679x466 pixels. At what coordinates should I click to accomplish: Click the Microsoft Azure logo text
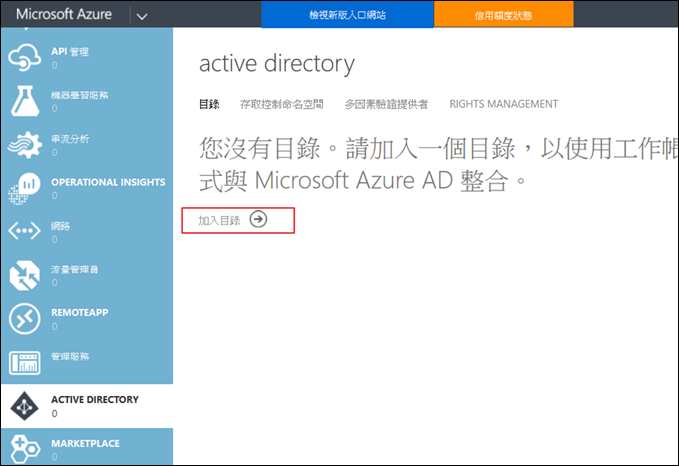[x=66, y=15]
